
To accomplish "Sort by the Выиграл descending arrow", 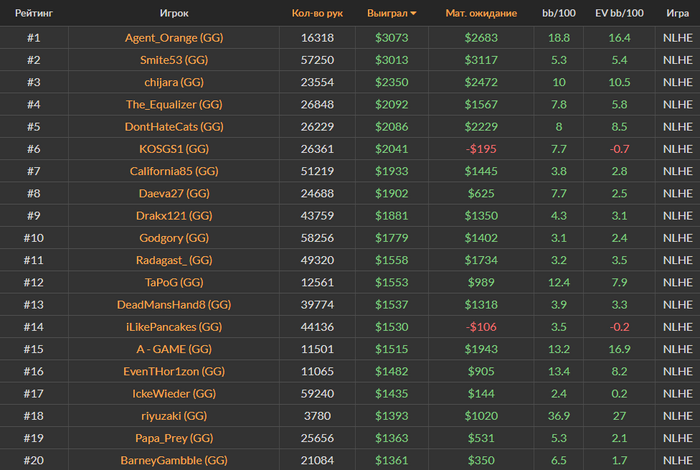I will [414, 14].
